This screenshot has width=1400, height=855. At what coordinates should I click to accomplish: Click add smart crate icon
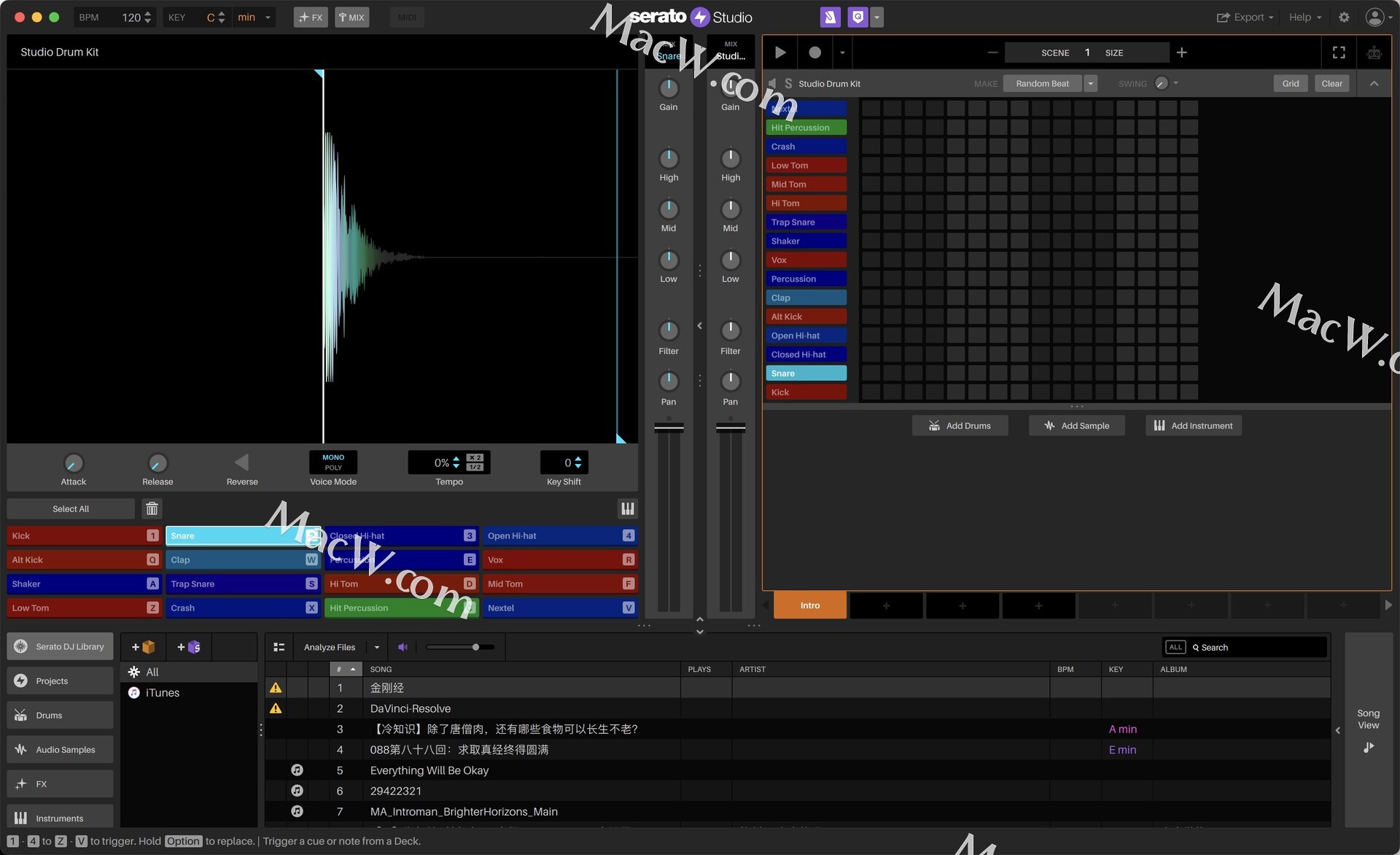tap(189, 647)
